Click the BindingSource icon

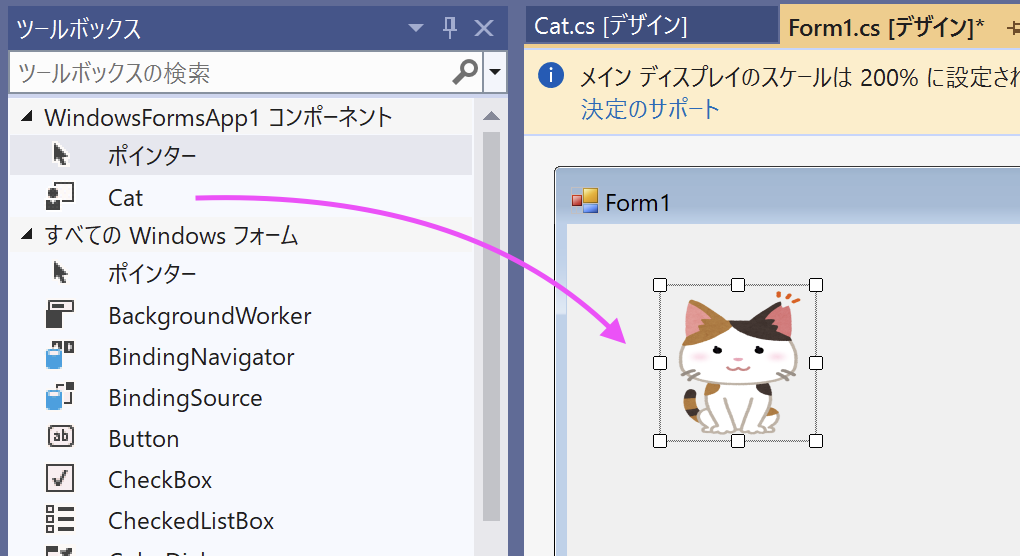pos(60,397)
